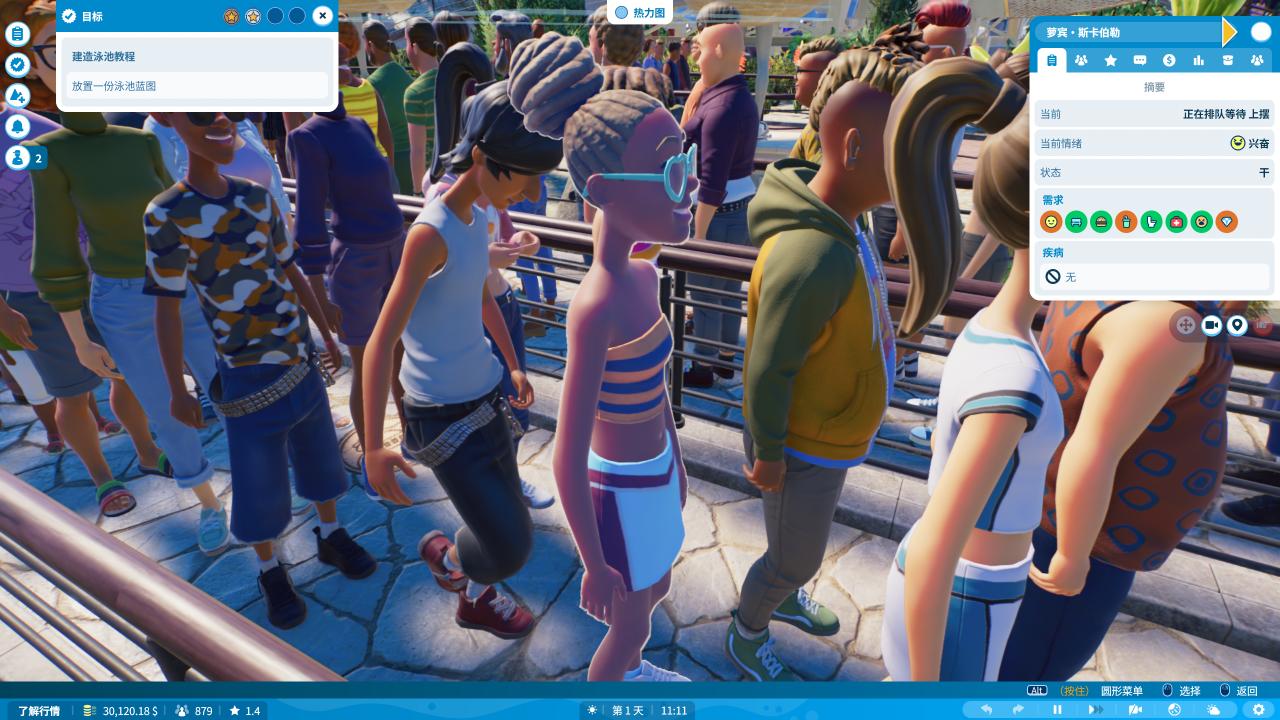1280x720 pixels.
Task: Open the notifications bell icon
Action: pos(17,127)
